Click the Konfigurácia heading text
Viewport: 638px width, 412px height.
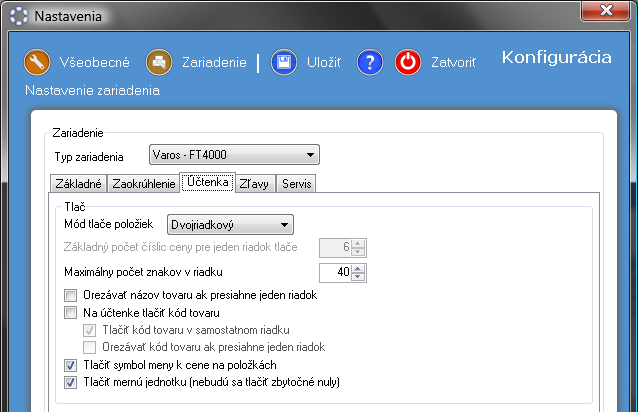click(556, 57)
